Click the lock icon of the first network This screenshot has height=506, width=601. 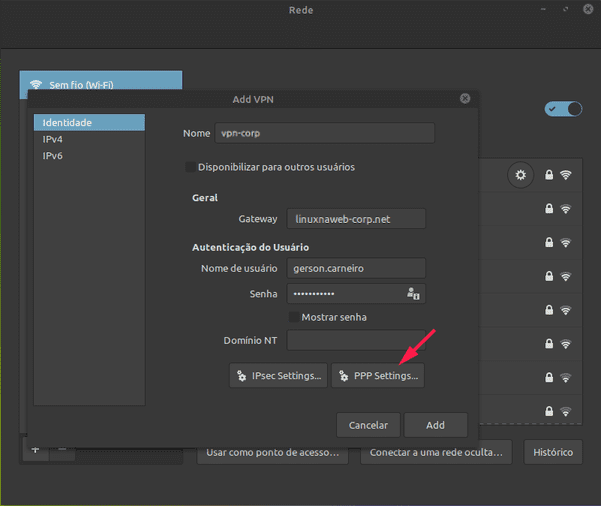549,175
